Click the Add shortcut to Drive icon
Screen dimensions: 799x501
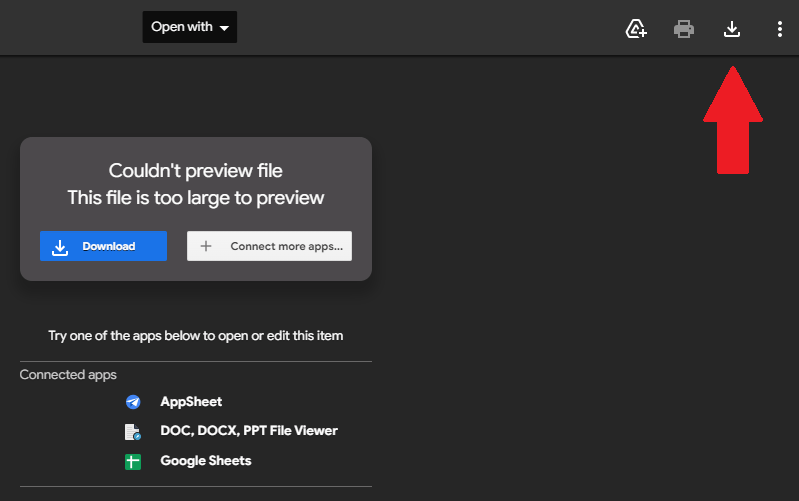(636, 29)
